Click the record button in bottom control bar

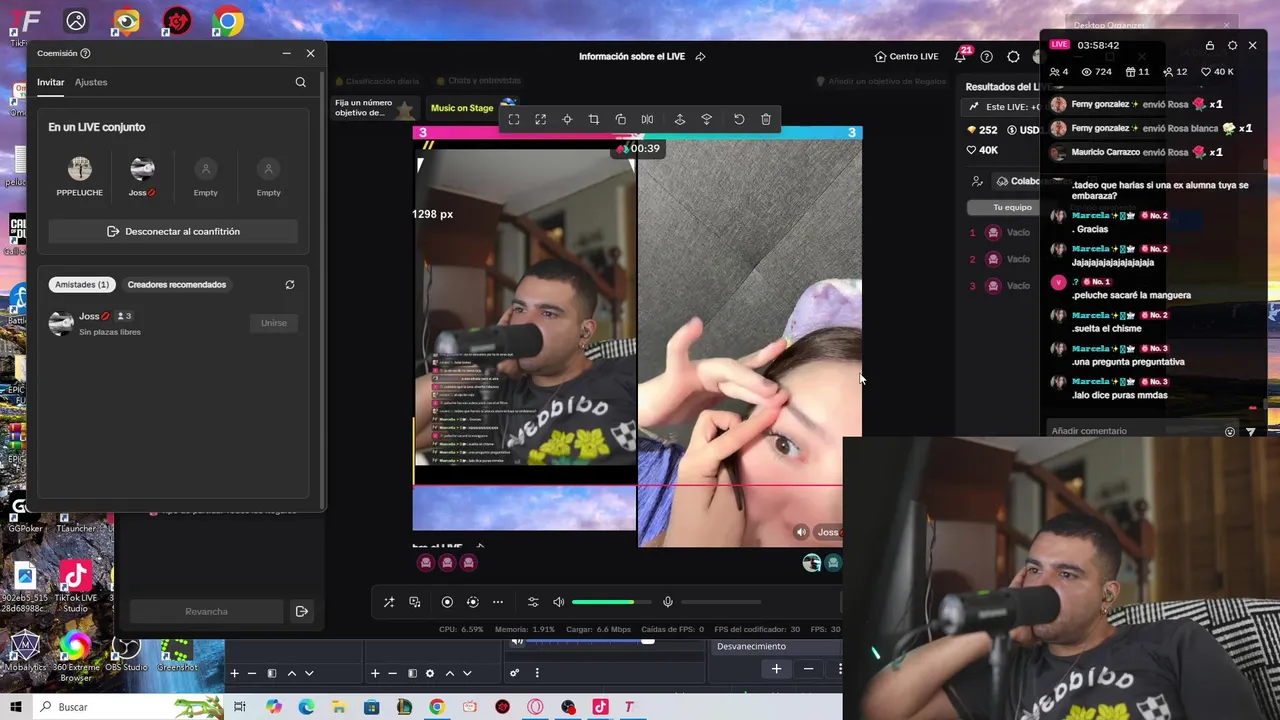(447, 602)
